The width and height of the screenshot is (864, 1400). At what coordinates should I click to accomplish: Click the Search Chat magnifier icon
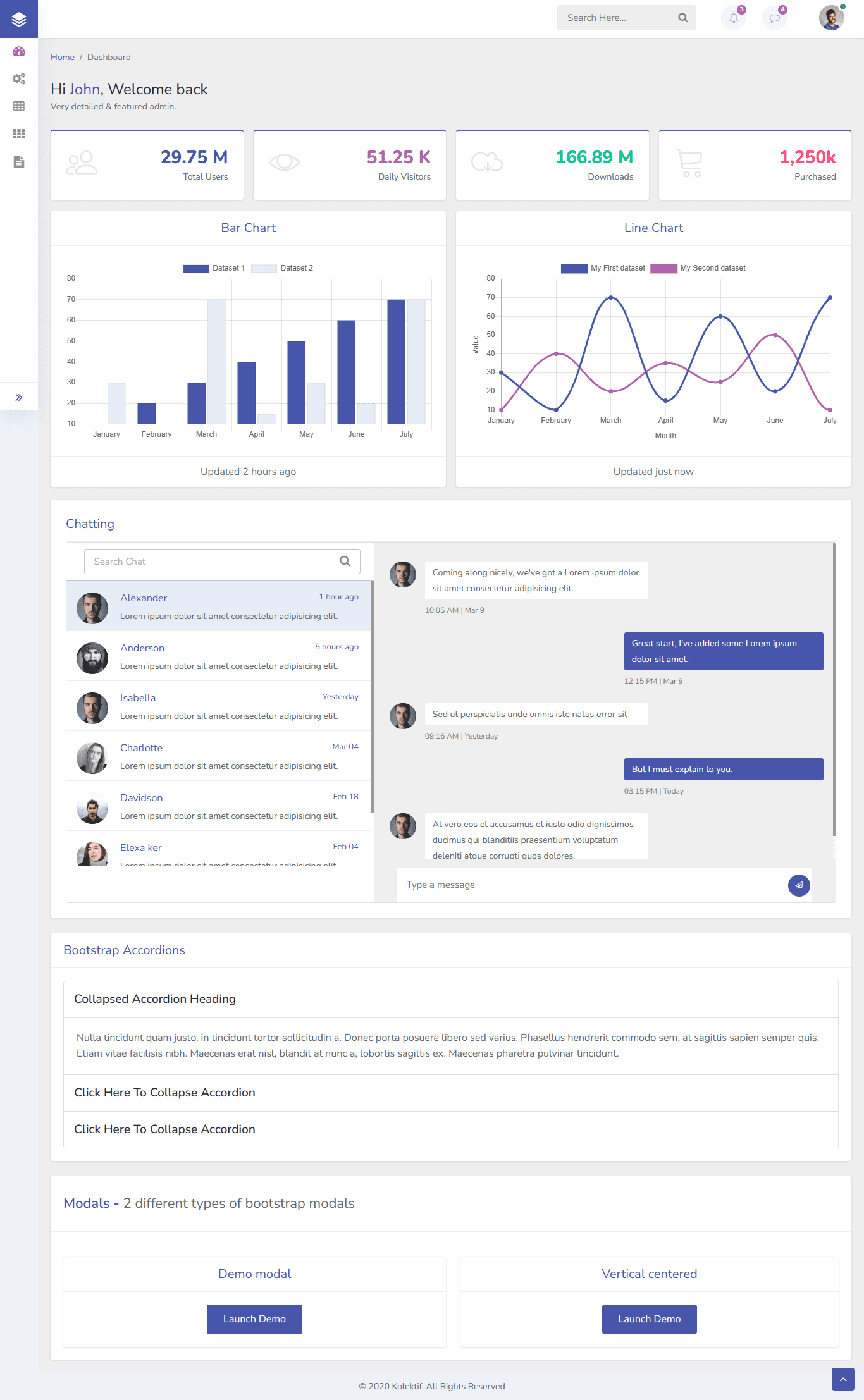[345, 561]
